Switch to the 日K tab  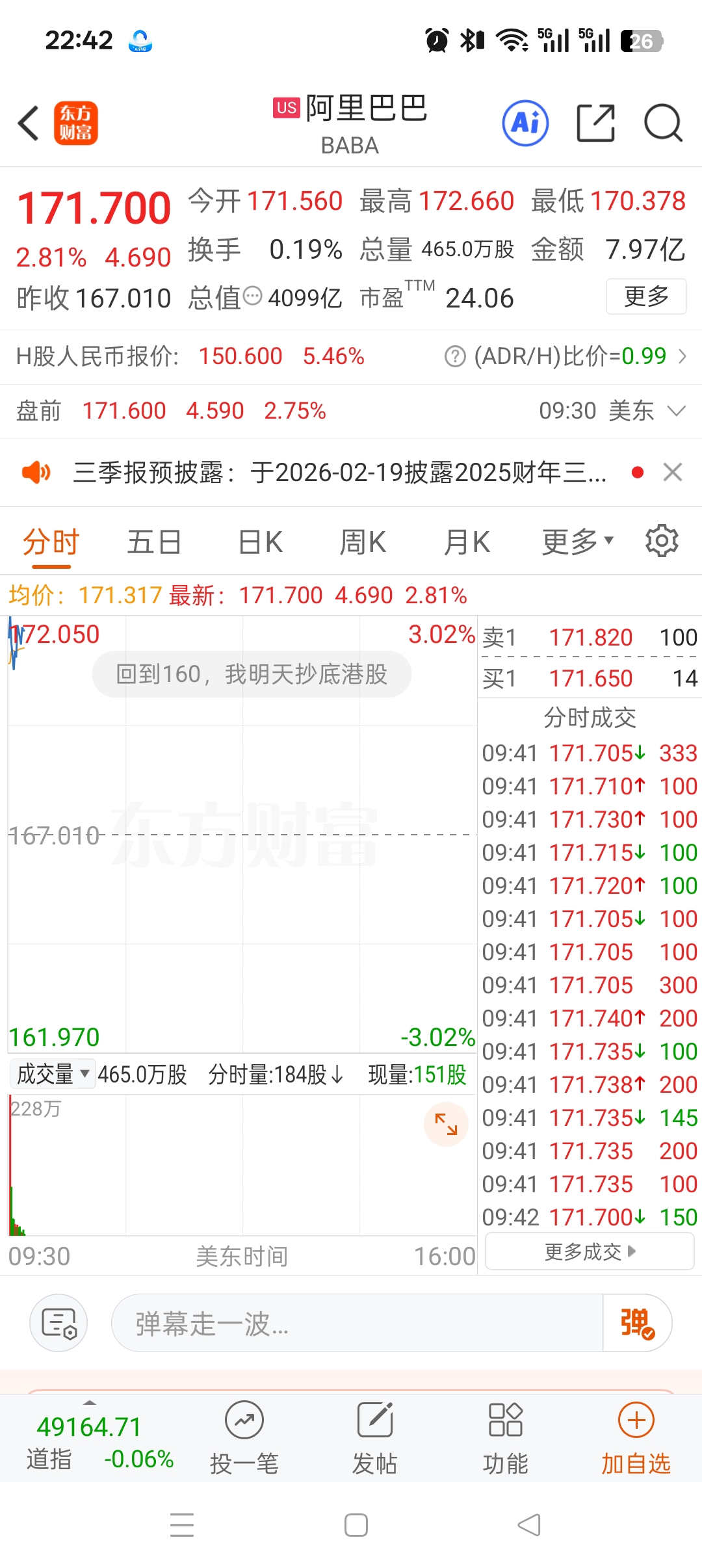tap(261, 541)
